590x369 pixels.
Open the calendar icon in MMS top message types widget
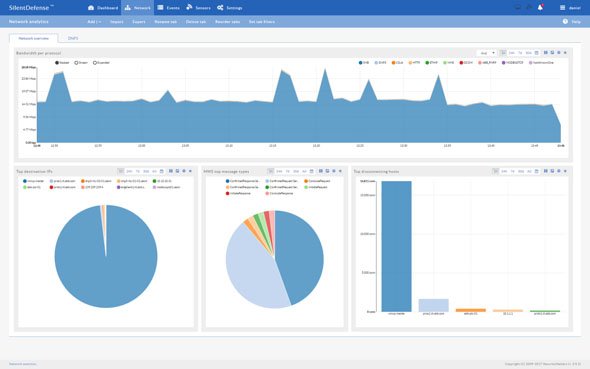pyautogui.click(x=312, y=171)
